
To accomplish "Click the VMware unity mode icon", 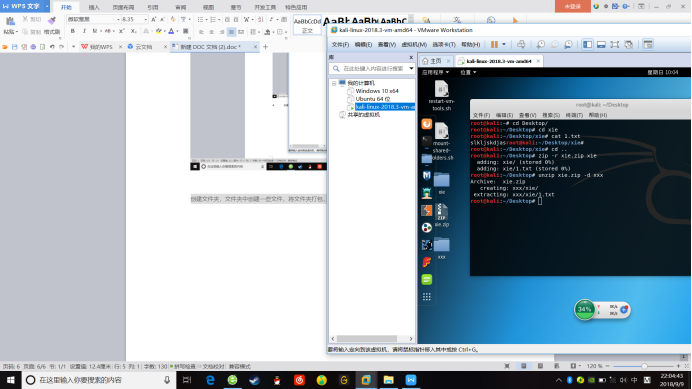I will [x=629, y=44].
